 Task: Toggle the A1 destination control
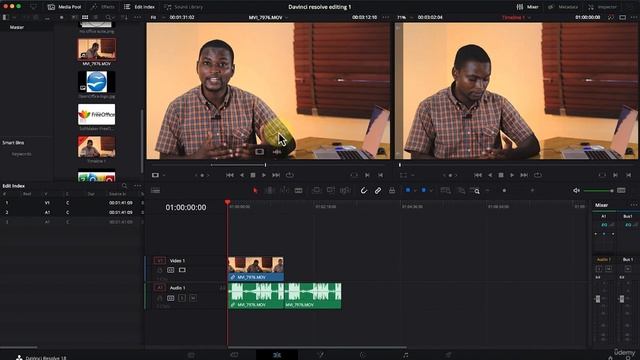point(159,288)
